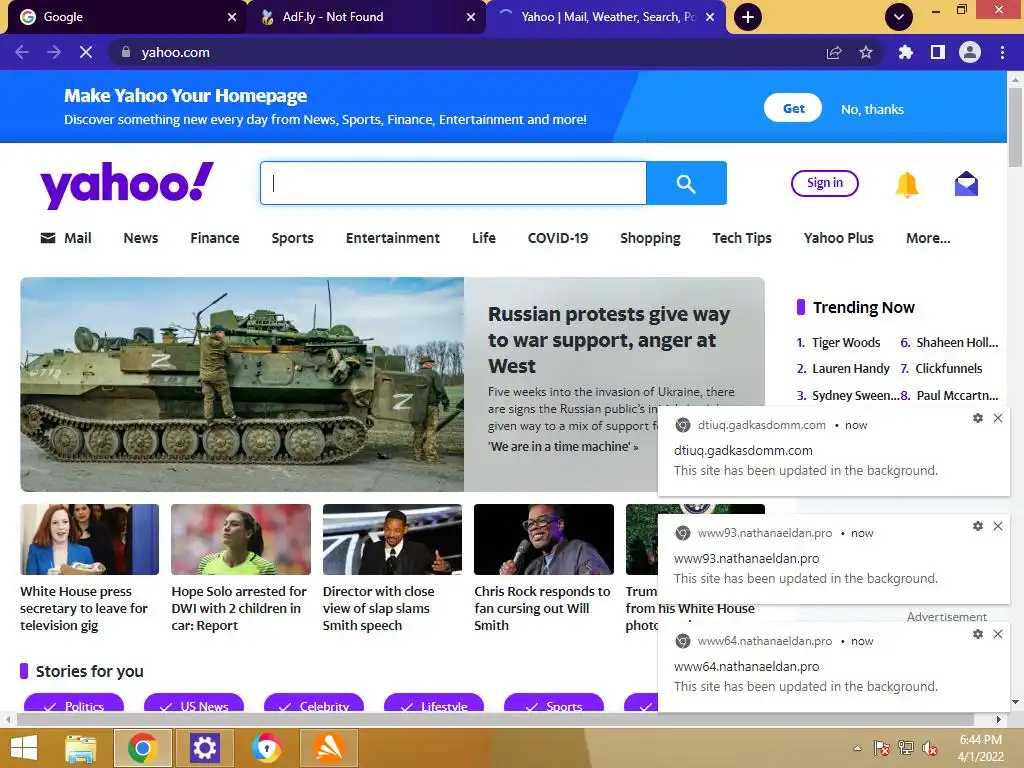
Task: Open the COVID-19 section
Action: coord(558,238)
